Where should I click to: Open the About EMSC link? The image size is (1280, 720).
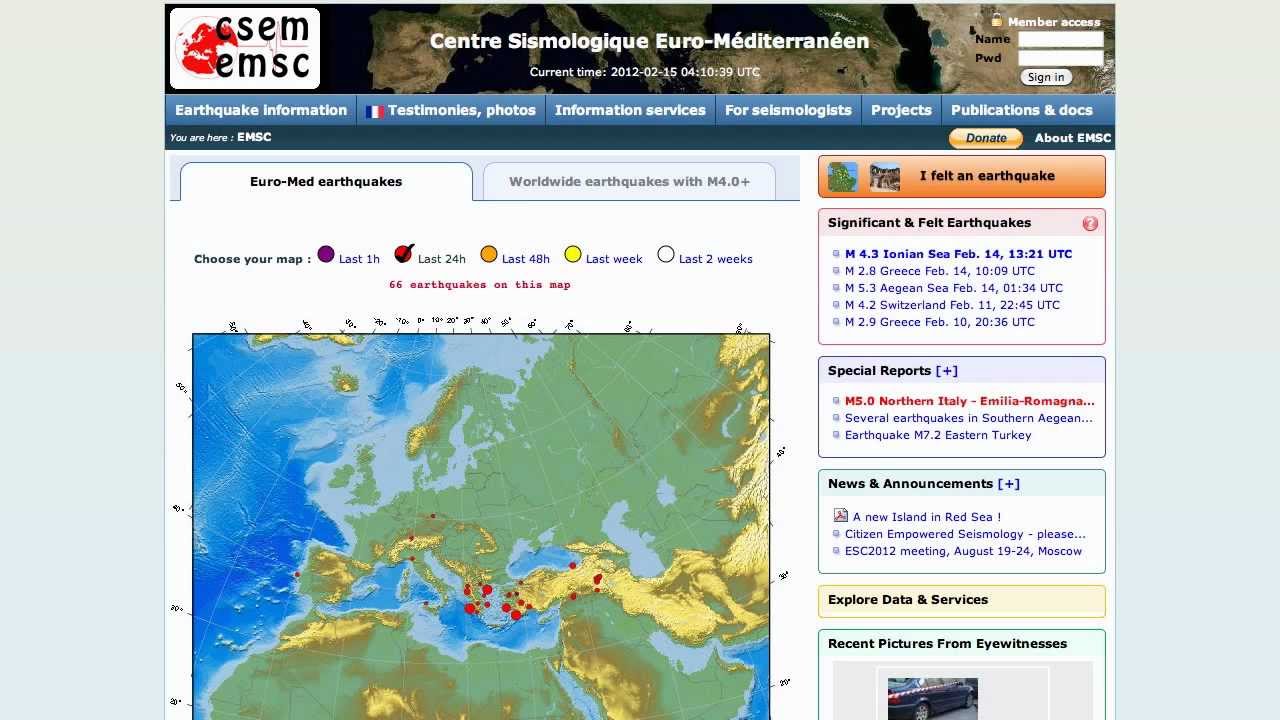coord(1072,138)
